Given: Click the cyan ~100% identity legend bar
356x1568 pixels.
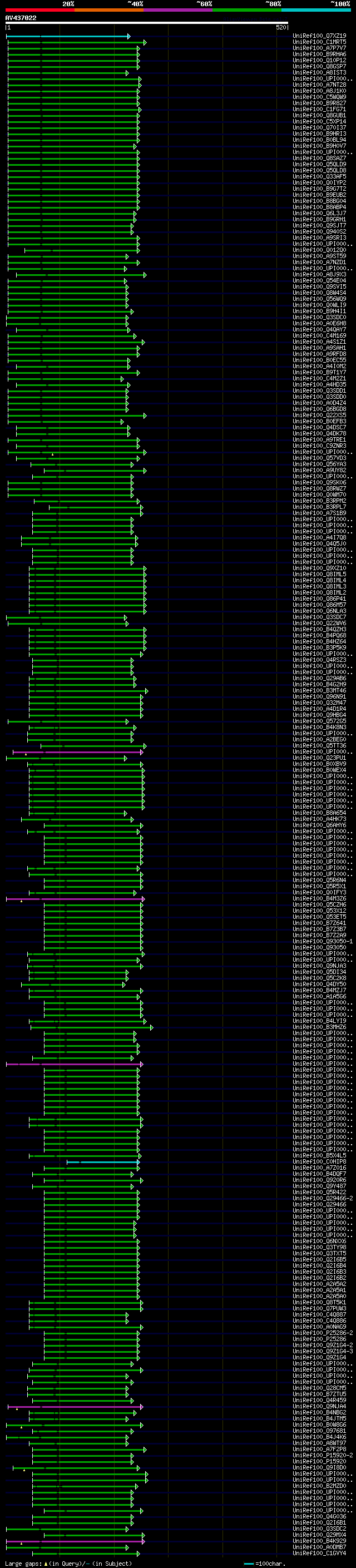Looking at the screenshot, I should pyautogui.click(x=316, y=10).
